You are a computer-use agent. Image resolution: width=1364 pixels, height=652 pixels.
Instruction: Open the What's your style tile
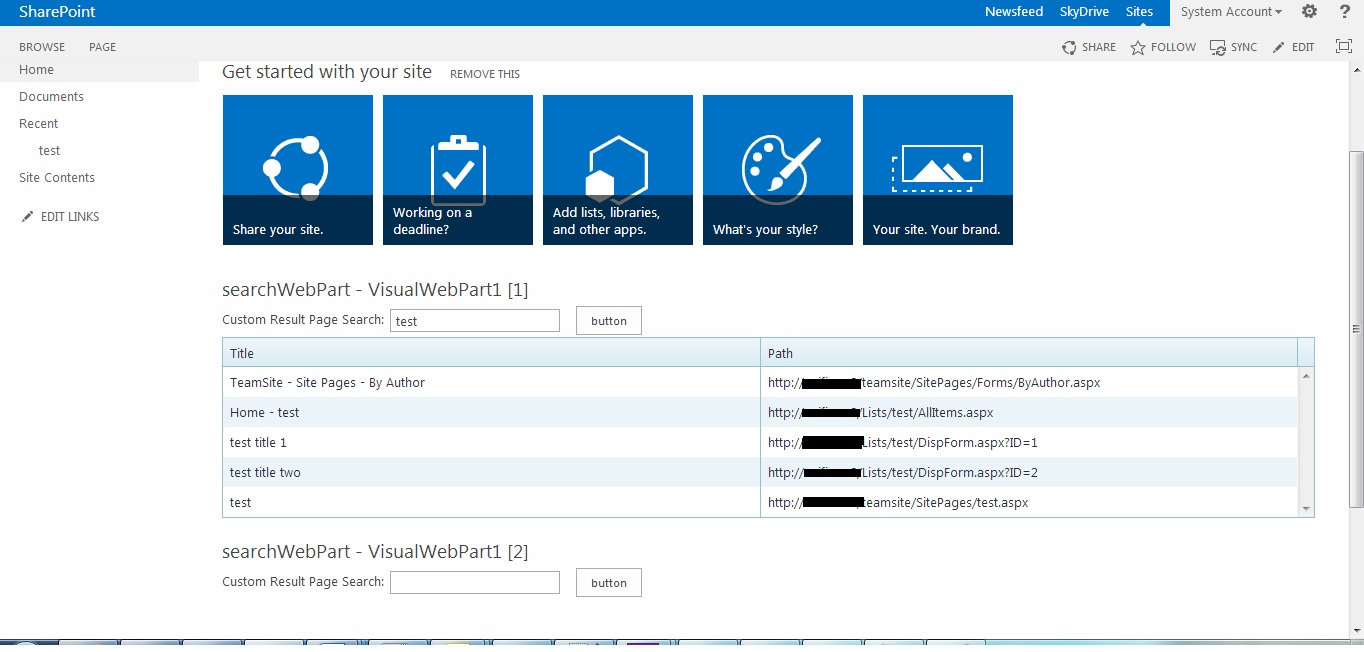777,169
